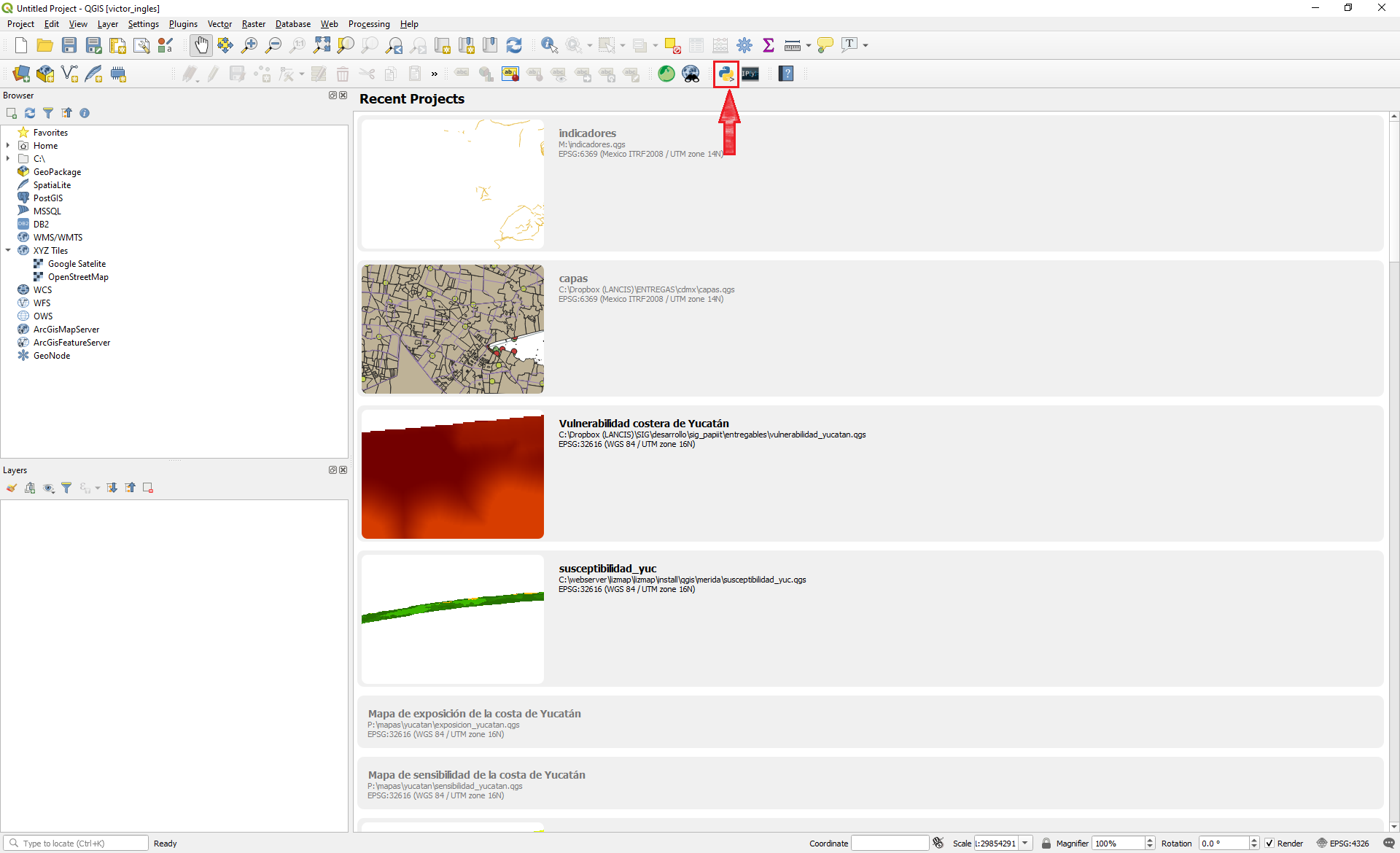Open the Select Features dropdown arrow

[623, 46]
